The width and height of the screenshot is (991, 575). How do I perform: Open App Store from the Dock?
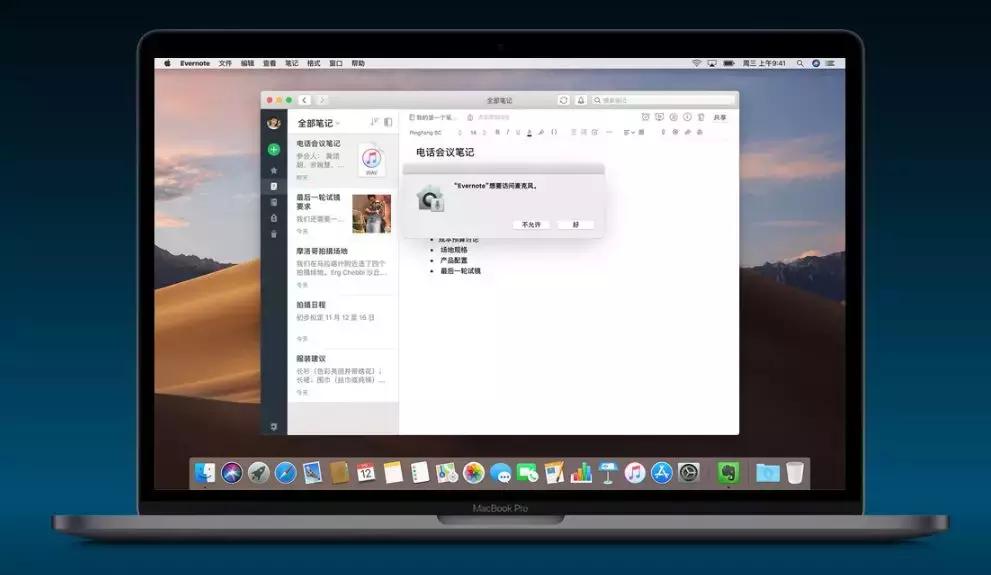[x=662, y=473]
